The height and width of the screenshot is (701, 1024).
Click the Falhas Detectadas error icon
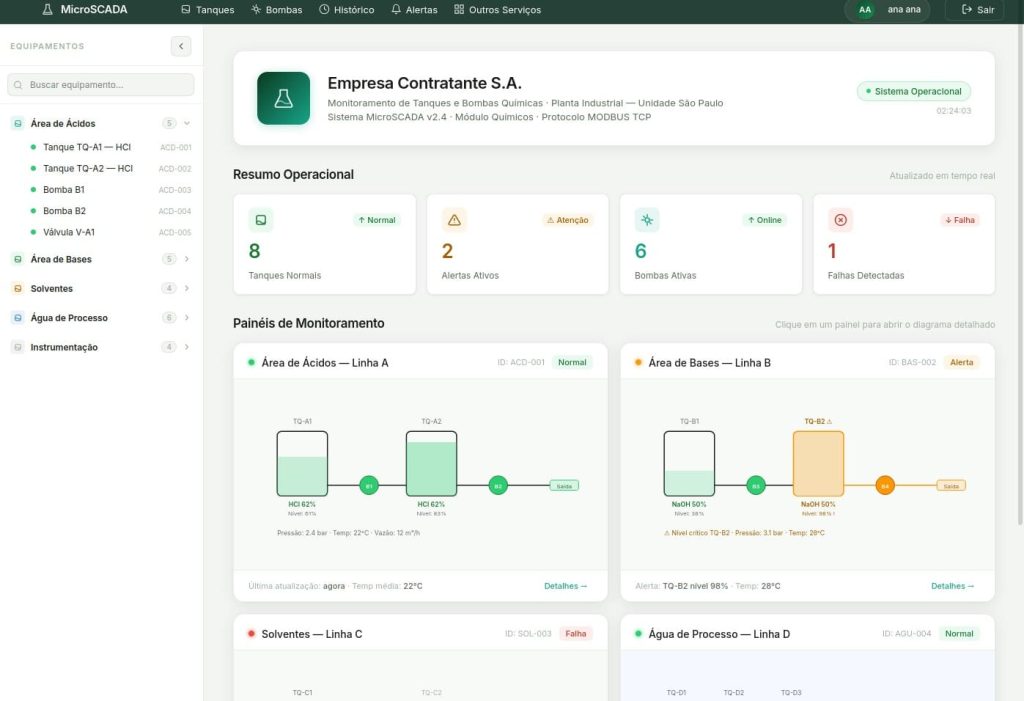coord(840,220)
